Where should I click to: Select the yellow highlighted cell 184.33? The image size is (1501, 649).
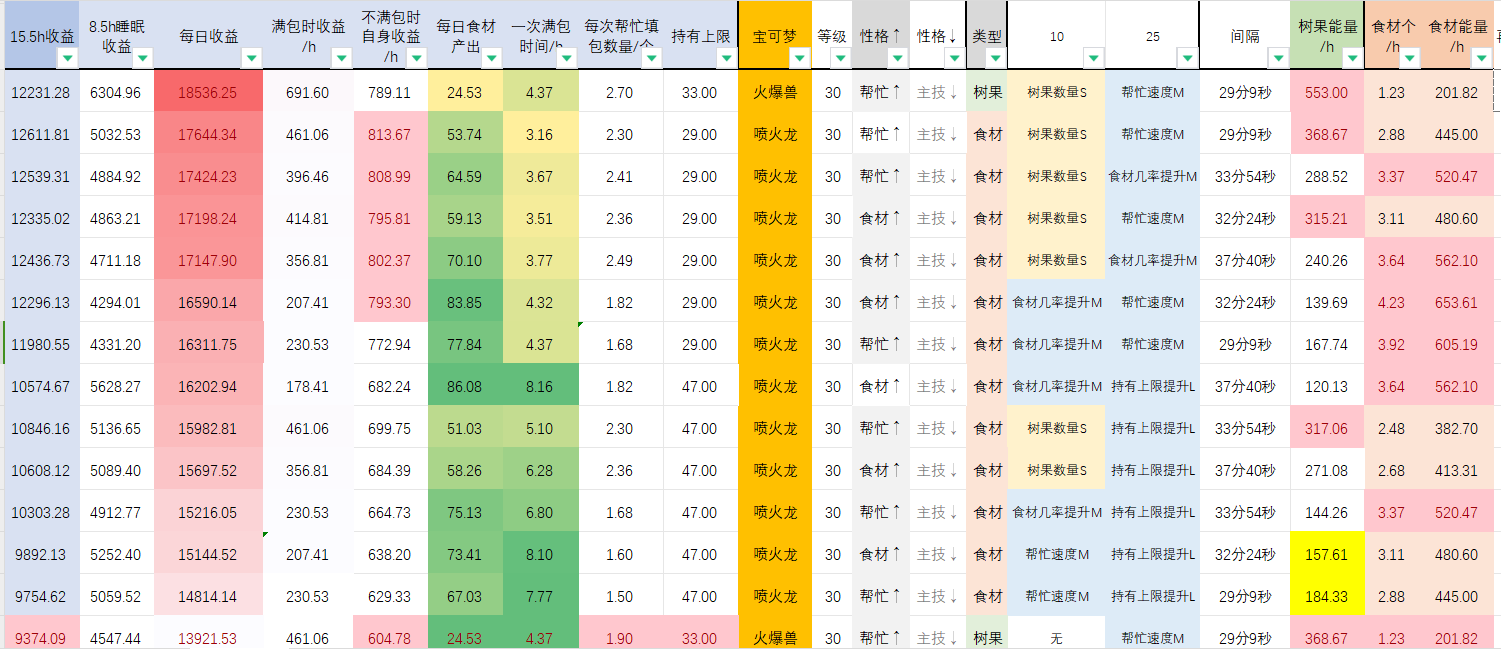coord(1327,596)
